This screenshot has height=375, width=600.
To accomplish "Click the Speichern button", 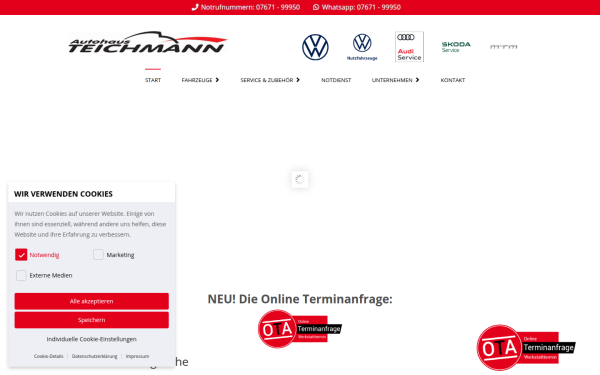I will (91, 320).
